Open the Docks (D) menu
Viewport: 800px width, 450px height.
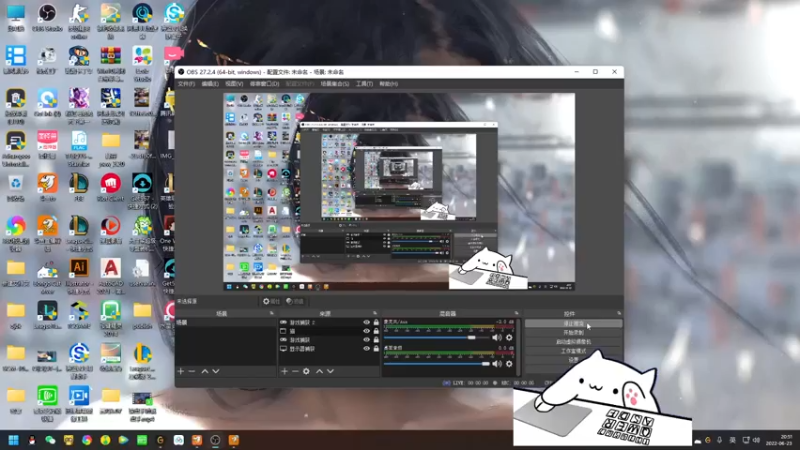coord(264,84)
